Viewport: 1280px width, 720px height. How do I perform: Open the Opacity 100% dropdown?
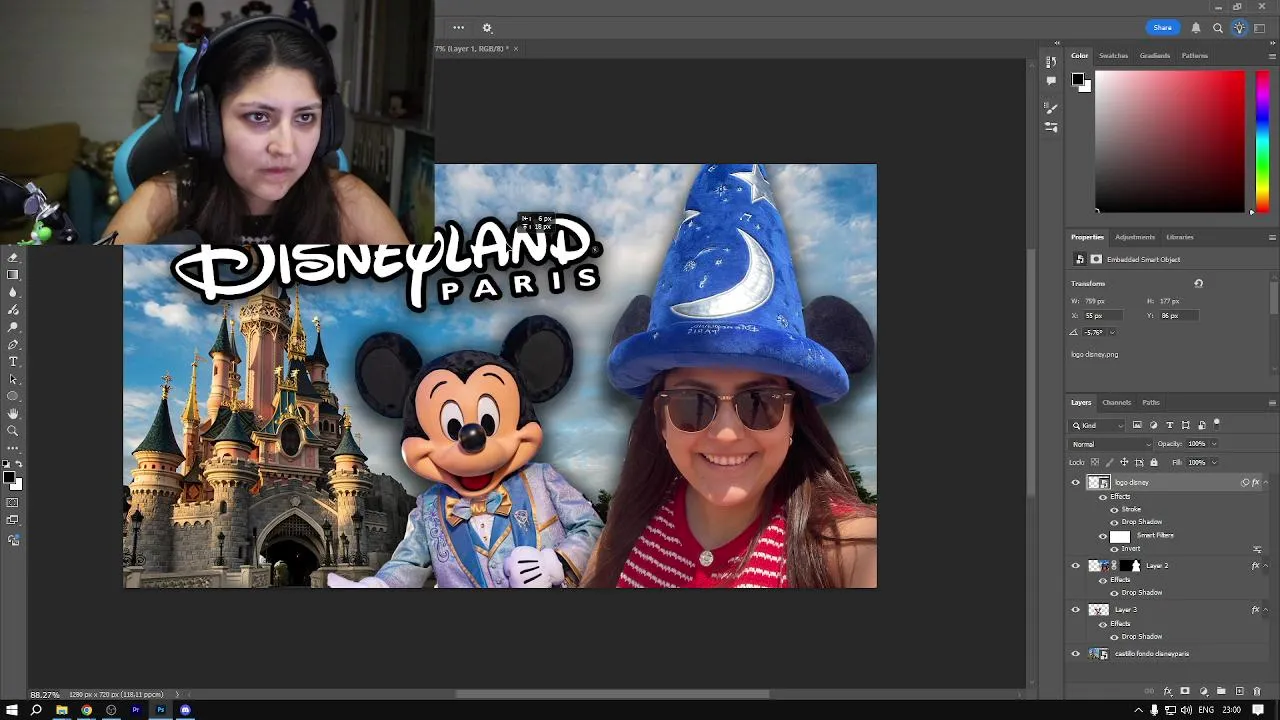click(x=1214, y=444)
